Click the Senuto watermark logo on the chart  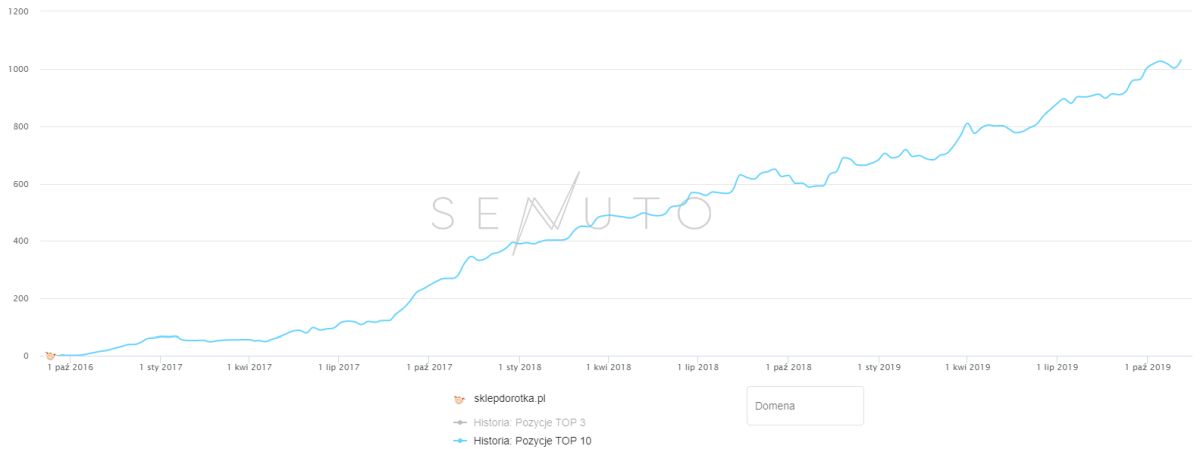570,212
